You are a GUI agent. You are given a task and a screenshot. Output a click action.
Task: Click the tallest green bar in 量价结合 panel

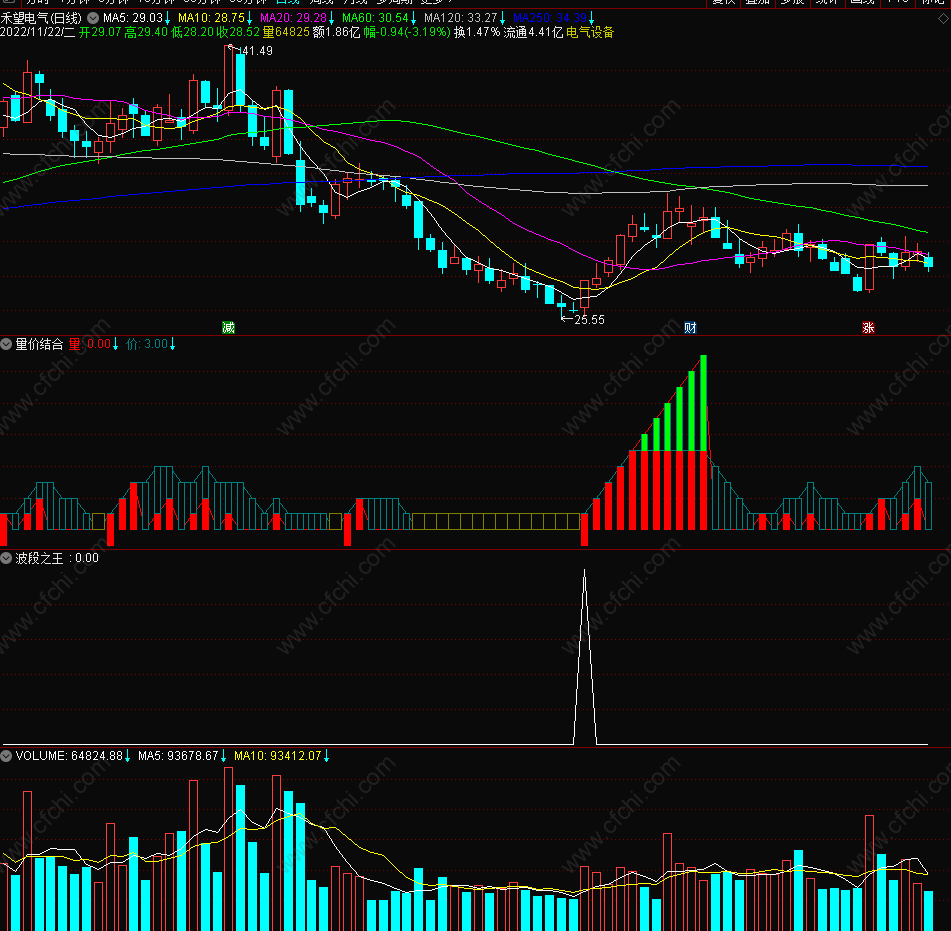click(704, 403)
